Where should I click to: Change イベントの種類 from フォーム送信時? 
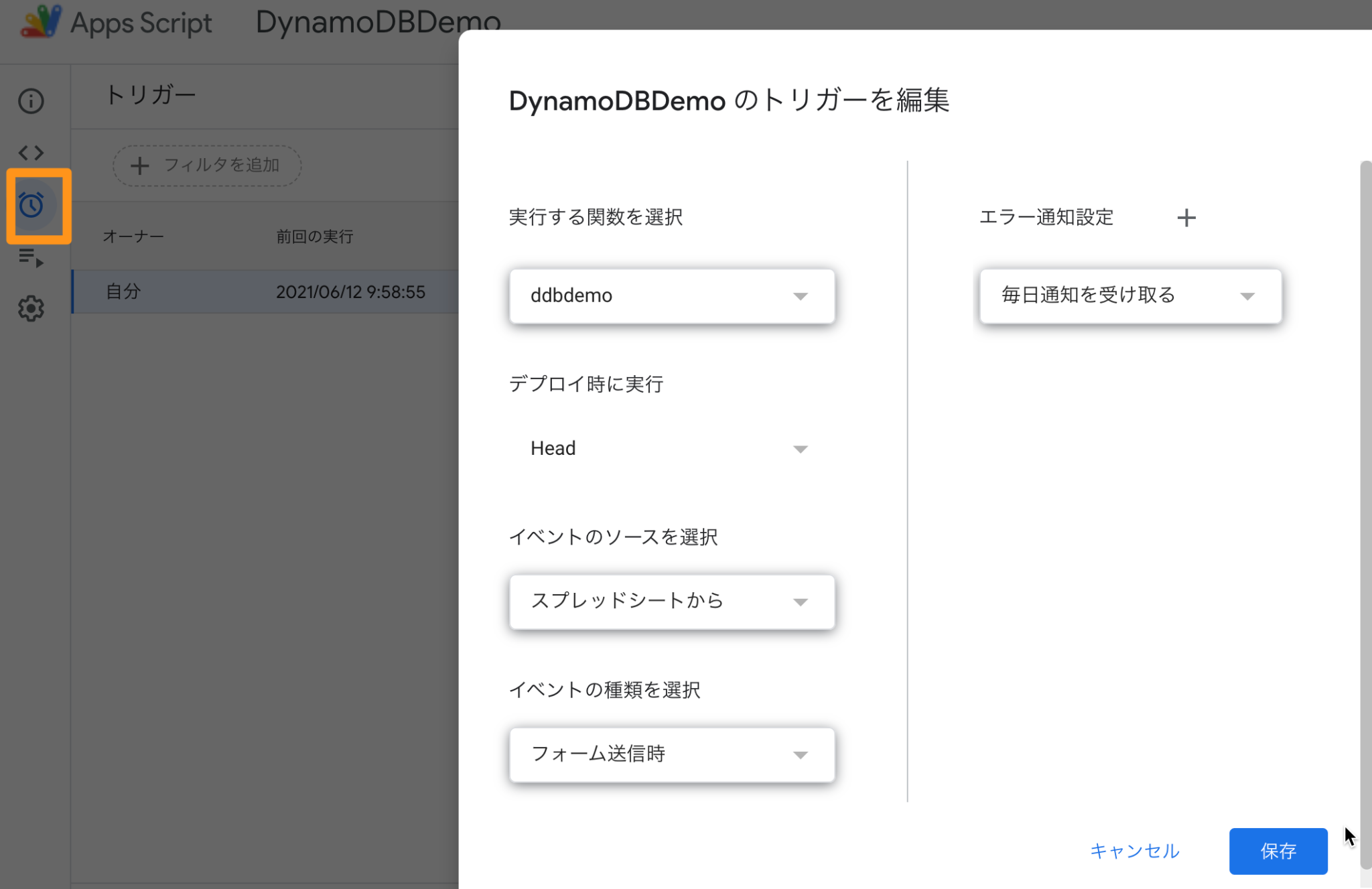coord(671,754)
